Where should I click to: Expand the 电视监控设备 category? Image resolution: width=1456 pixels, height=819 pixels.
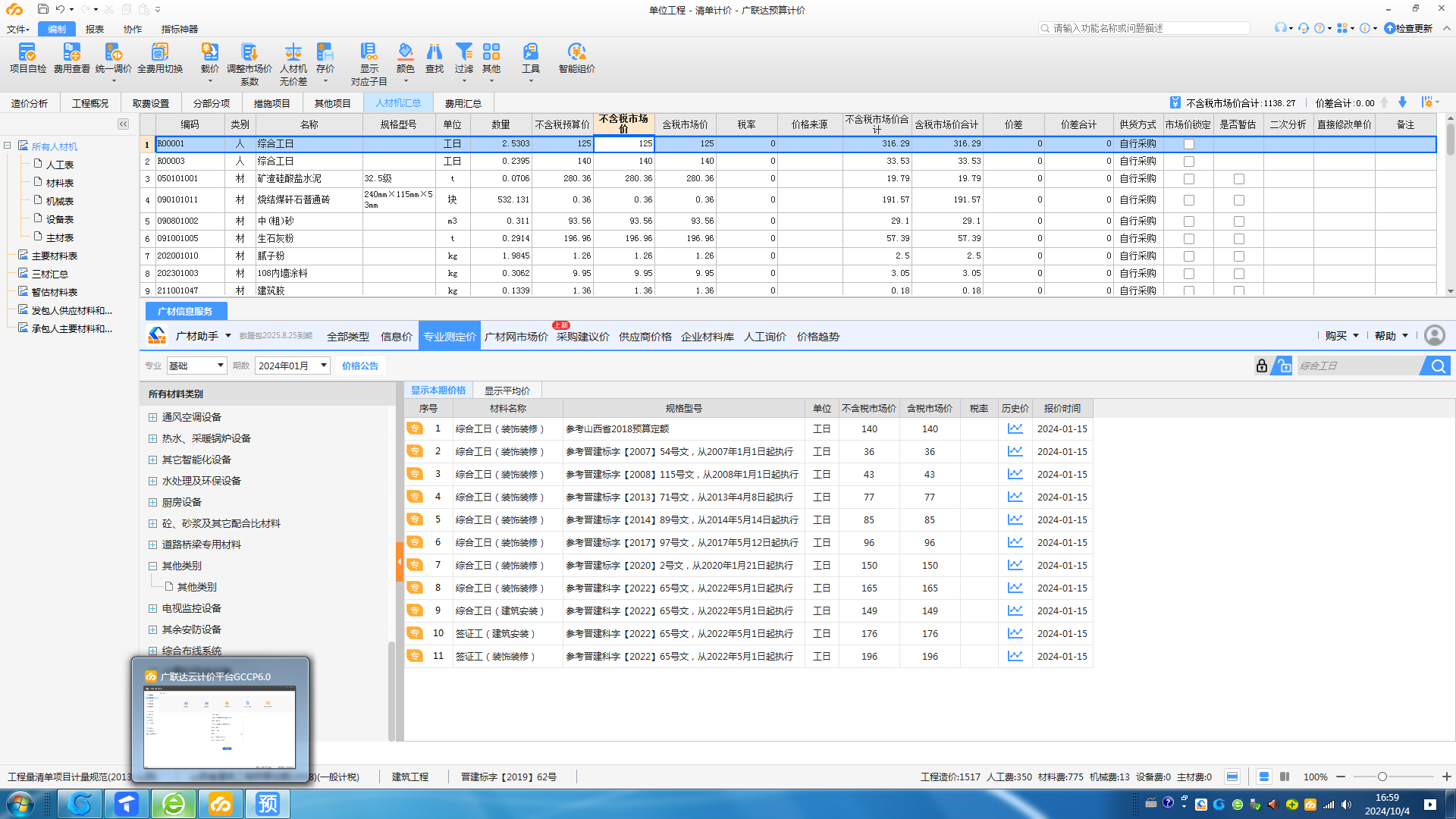click(152, 608)
